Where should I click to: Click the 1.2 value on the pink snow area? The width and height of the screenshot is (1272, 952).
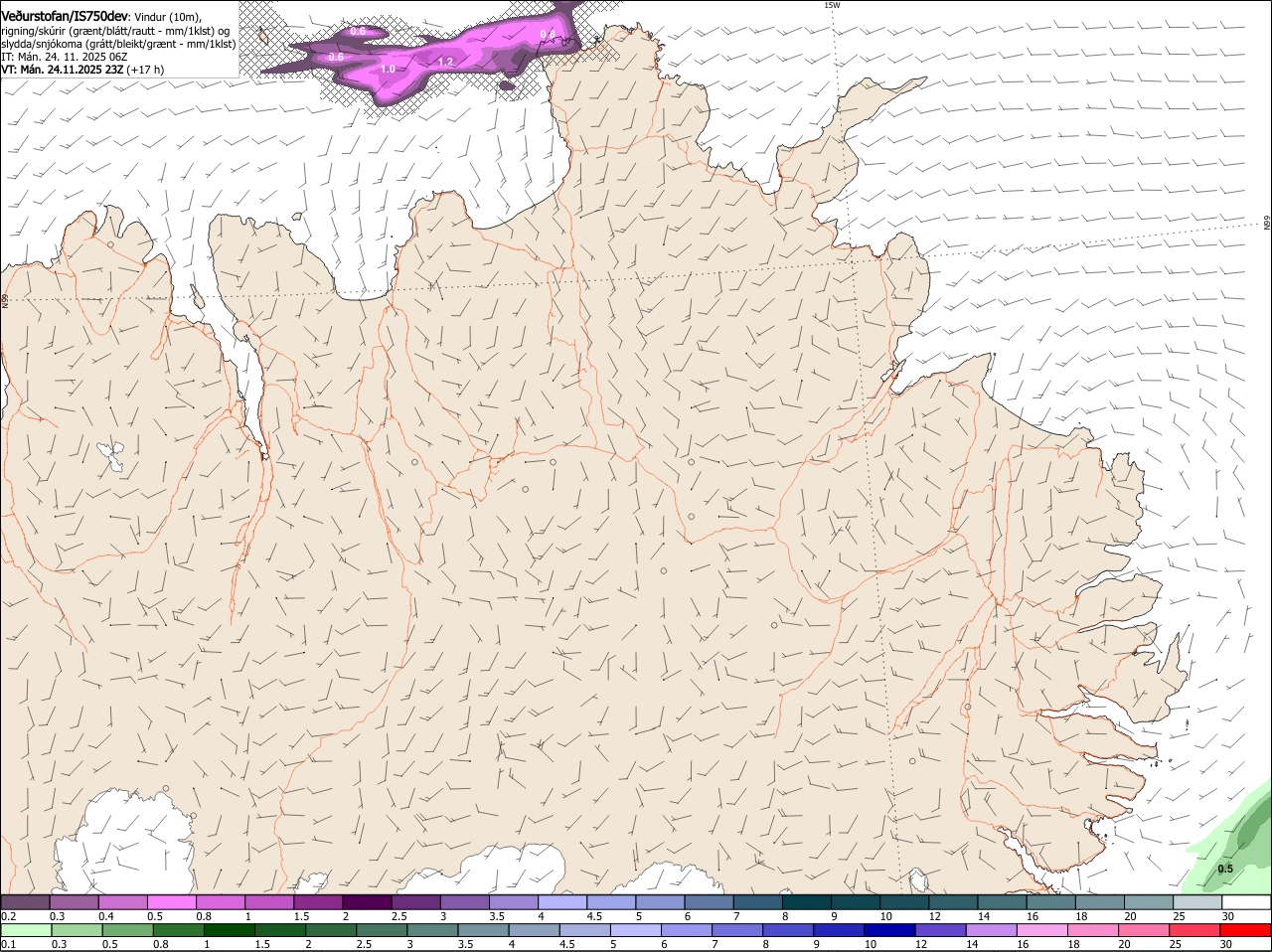pos(445,62)
